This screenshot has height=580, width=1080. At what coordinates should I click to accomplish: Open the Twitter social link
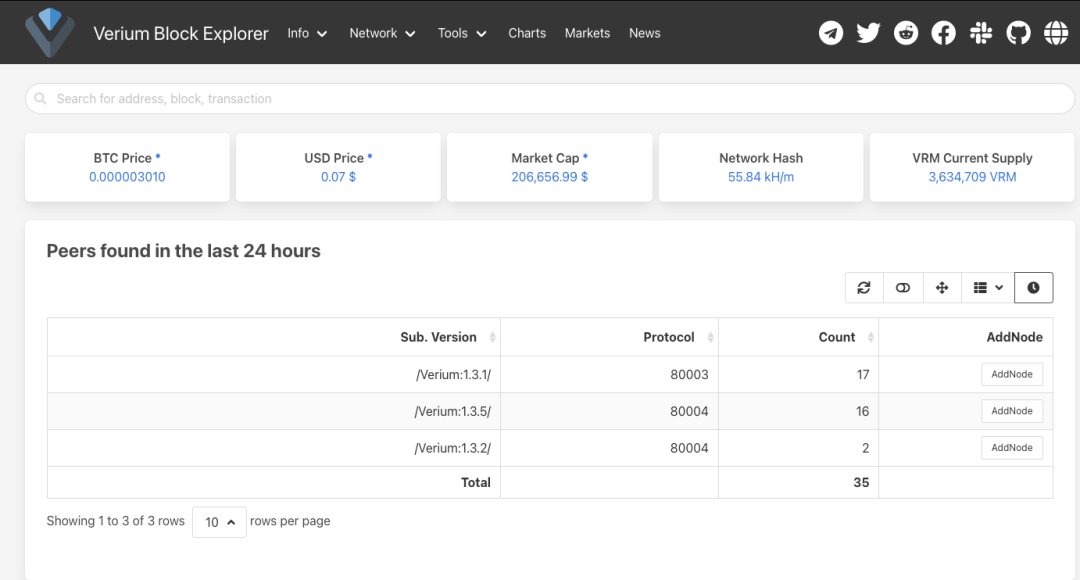point(868,32)
